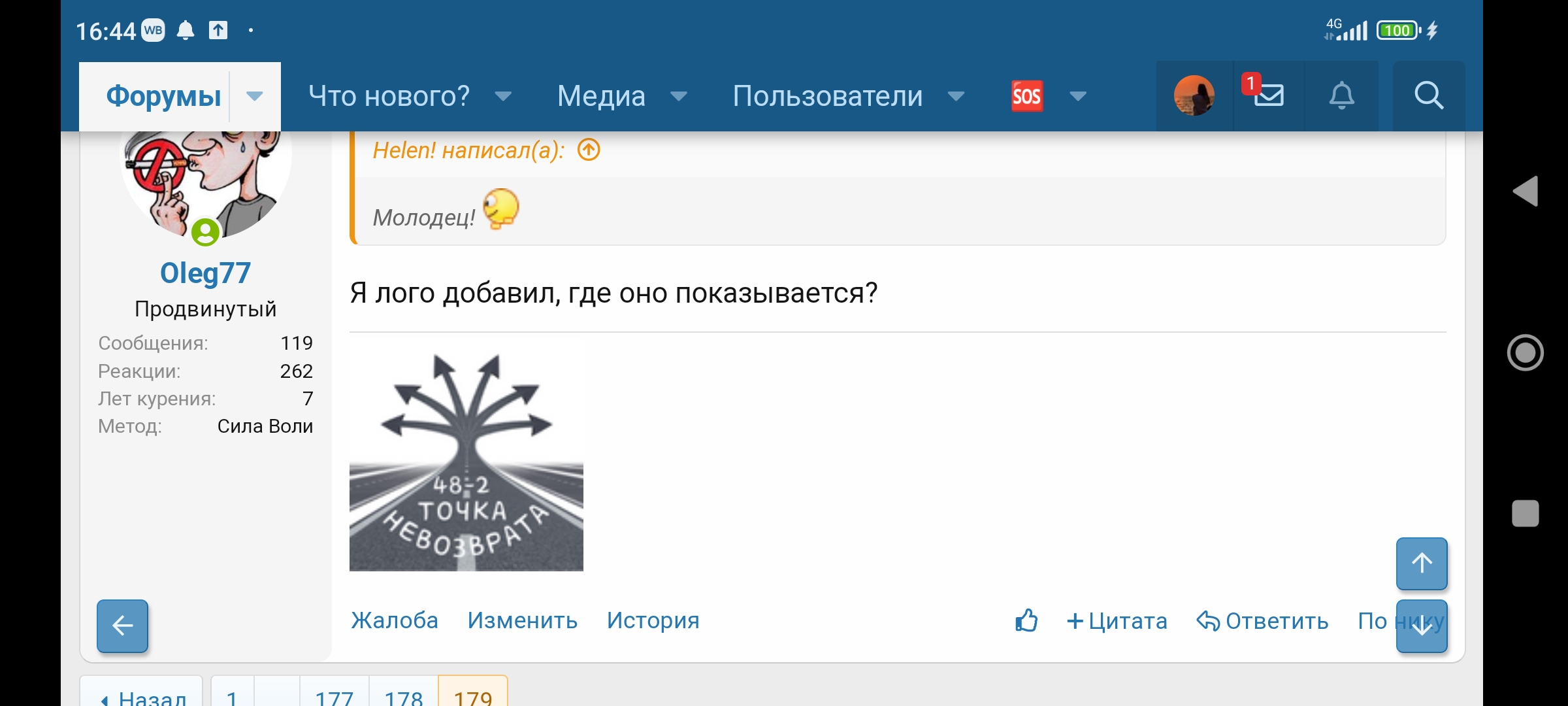Open the SOS section icon
This screenshot has height=706, width=1568.
click(x=1026, y=95)
